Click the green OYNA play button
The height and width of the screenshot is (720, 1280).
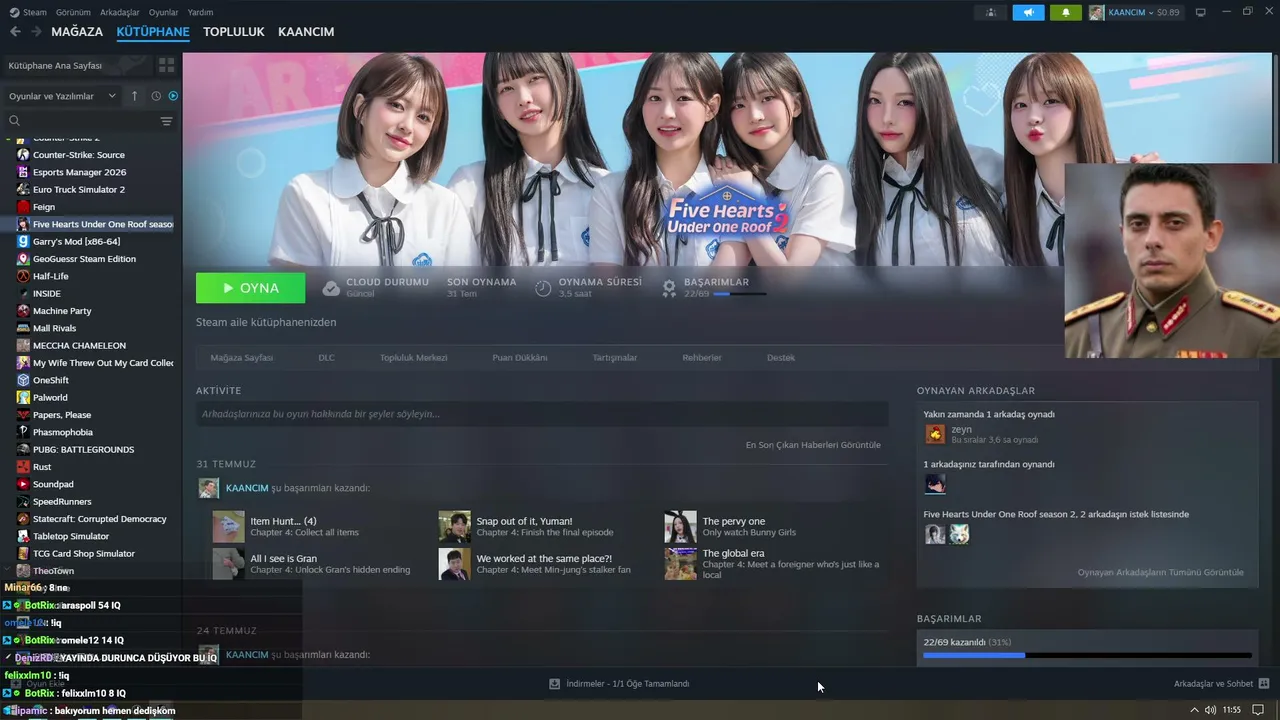click(251, 288)
